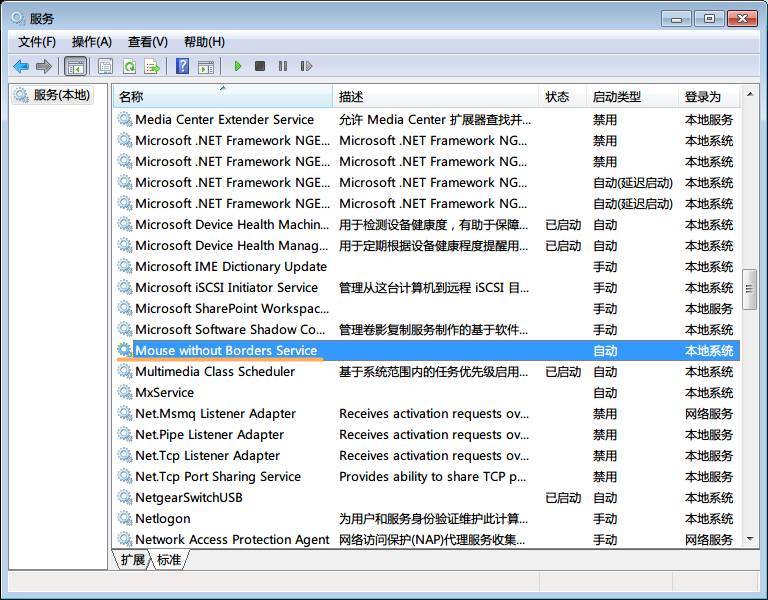Select Net.Tcp Listener Adapter service
The image size is (768, 600).
click(428, 456)
